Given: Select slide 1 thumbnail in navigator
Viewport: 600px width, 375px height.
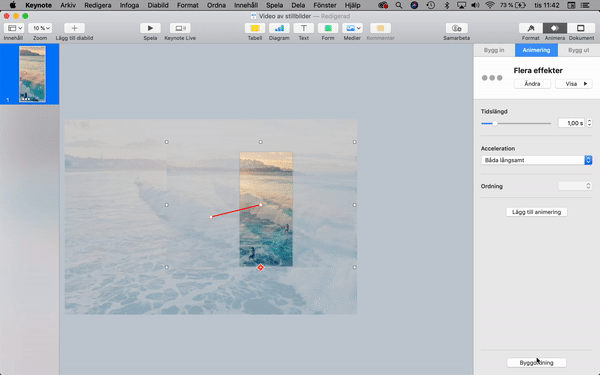Looking at the screenshot, I should point(32,74).
